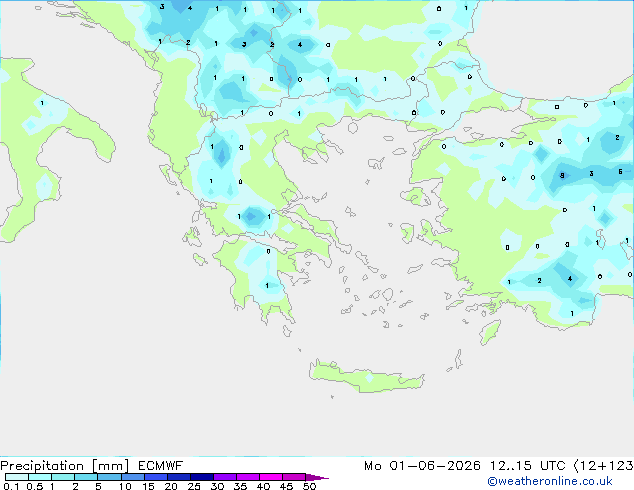The height and width of the screenshot is (490, 634).
Task: Click the legend label '30'
Action: (218, 486)
